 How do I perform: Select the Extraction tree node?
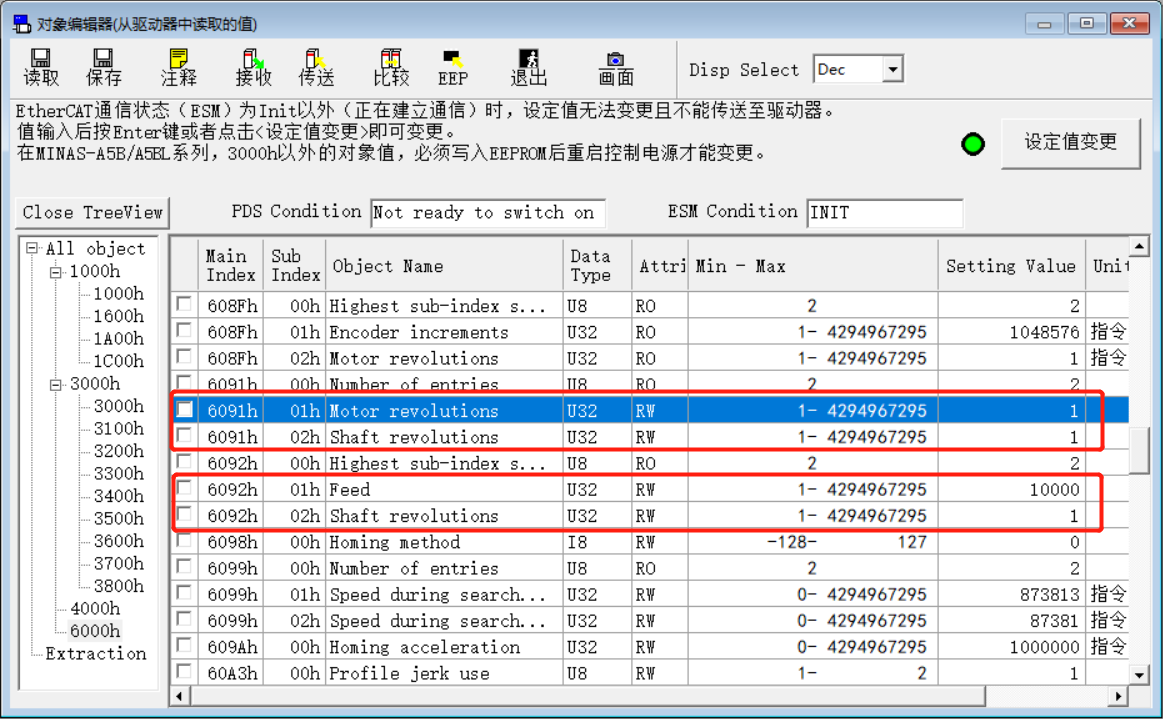pyautogui.click(x=96, y=654)
